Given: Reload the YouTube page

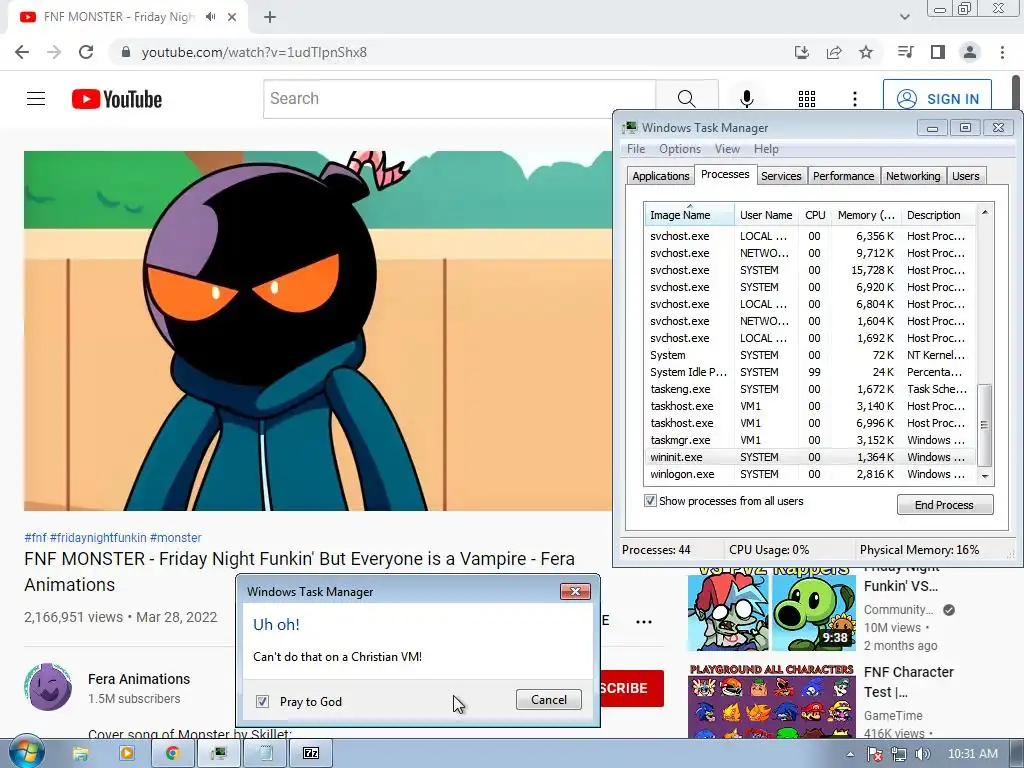Looking at the screenshot, I should click(86, 52).
